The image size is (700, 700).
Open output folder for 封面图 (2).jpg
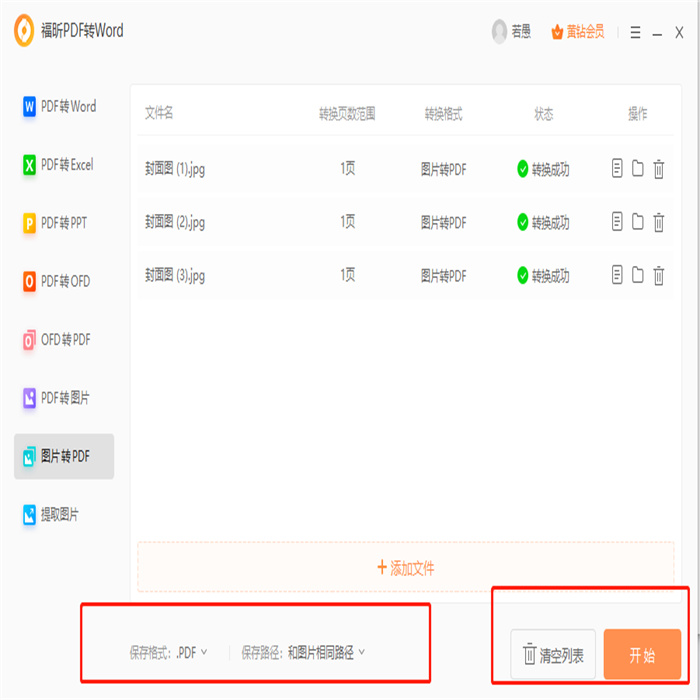coord(637,222)
